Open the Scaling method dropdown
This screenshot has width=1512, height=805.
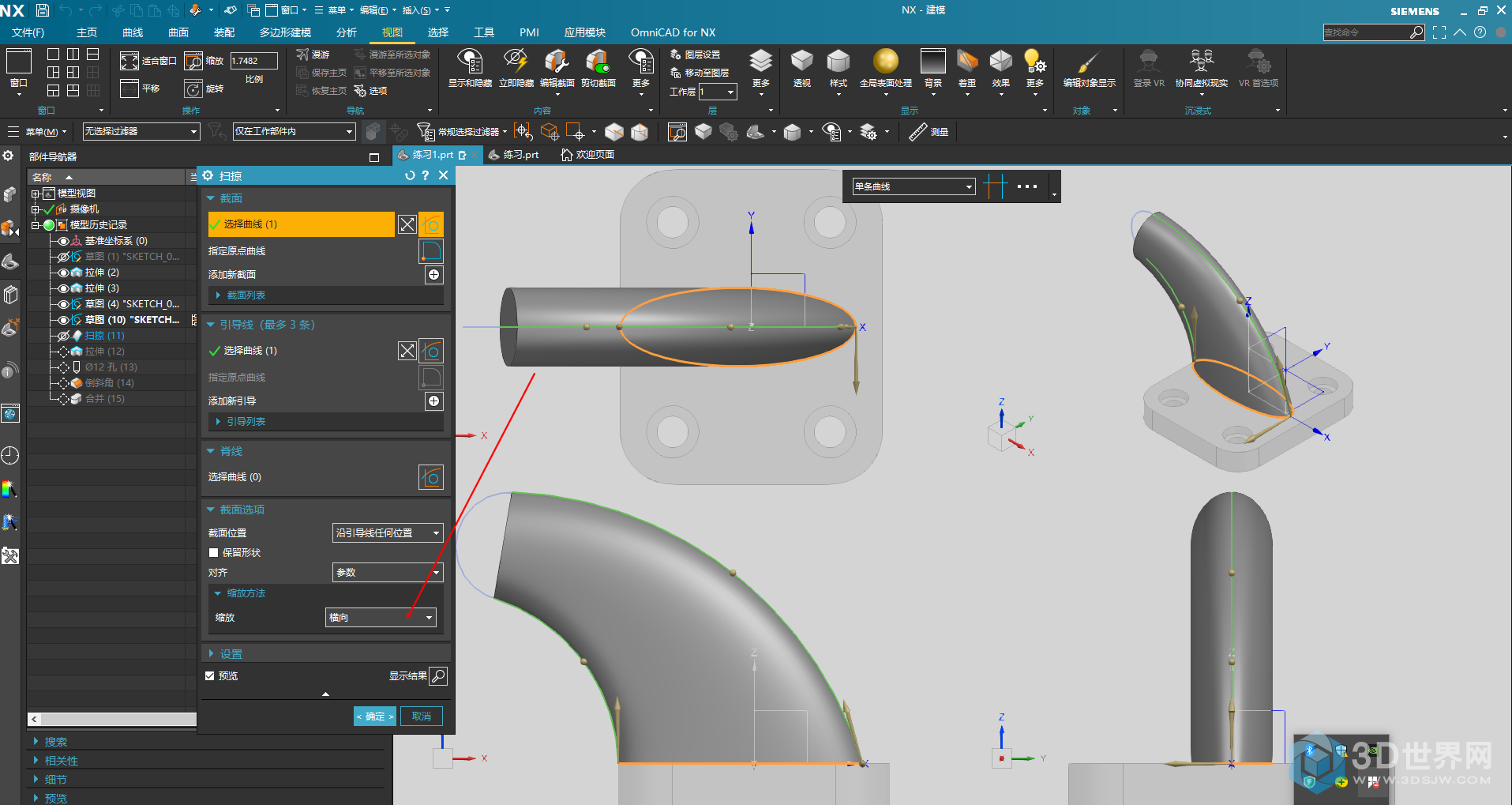click(381, 617)
